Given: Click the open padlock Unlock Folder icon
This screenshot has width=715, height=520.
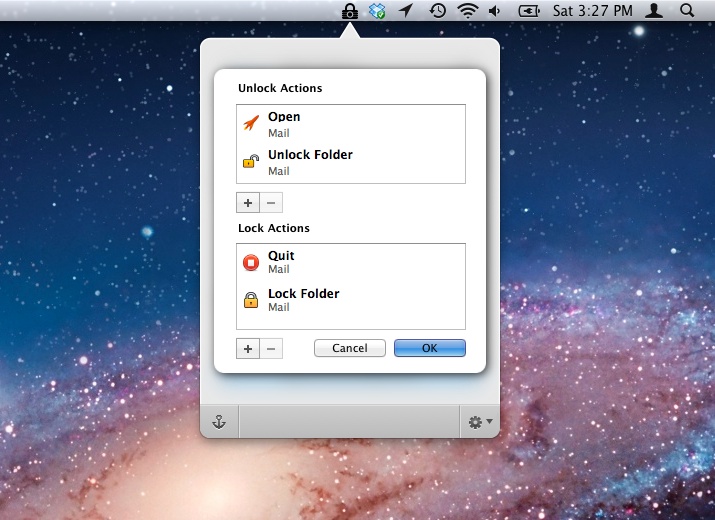Looking at the screenshot, I should (251, 161).
